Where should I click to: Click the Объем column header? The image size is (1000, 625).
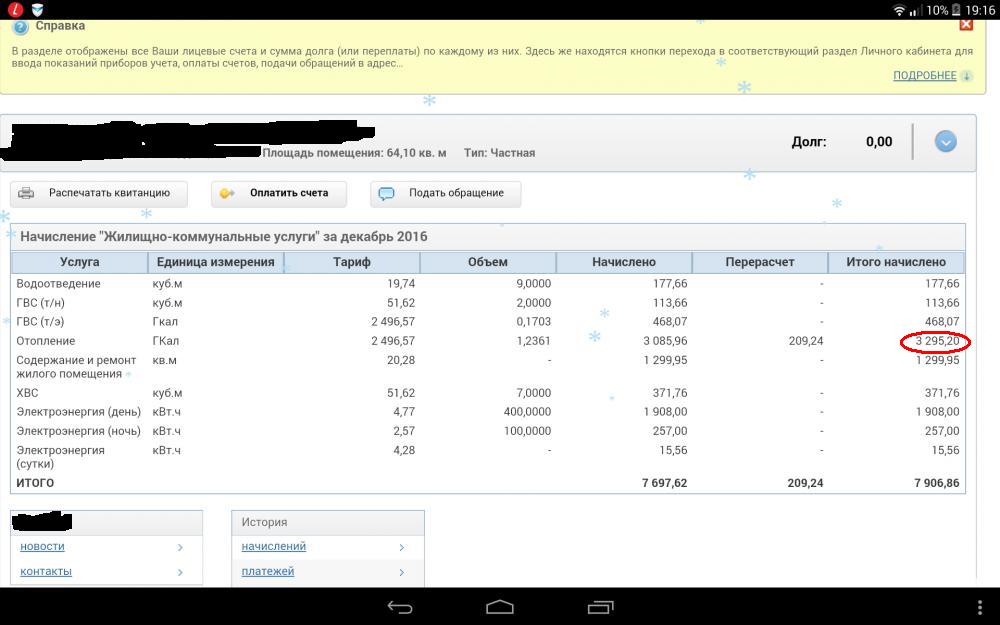click(x=488, y=262)
